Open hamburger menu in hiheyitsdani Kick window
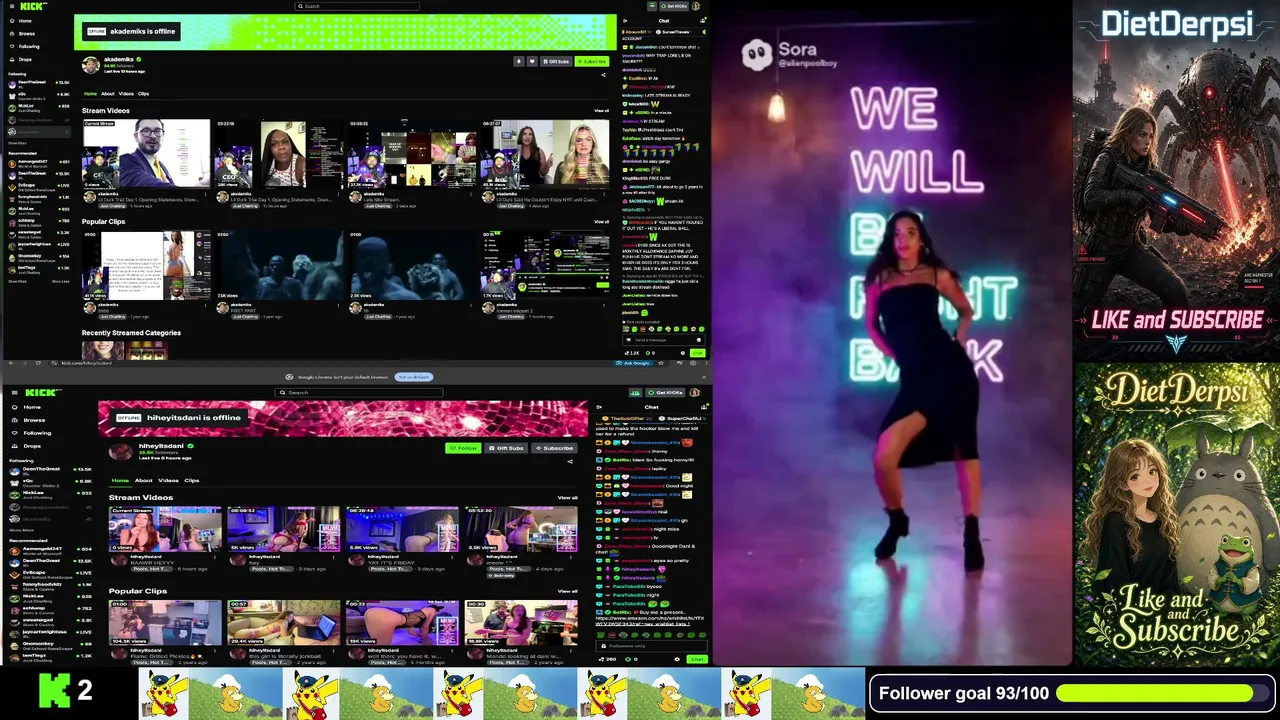The width and height of the screenshot is (1280, 720). 15,393
